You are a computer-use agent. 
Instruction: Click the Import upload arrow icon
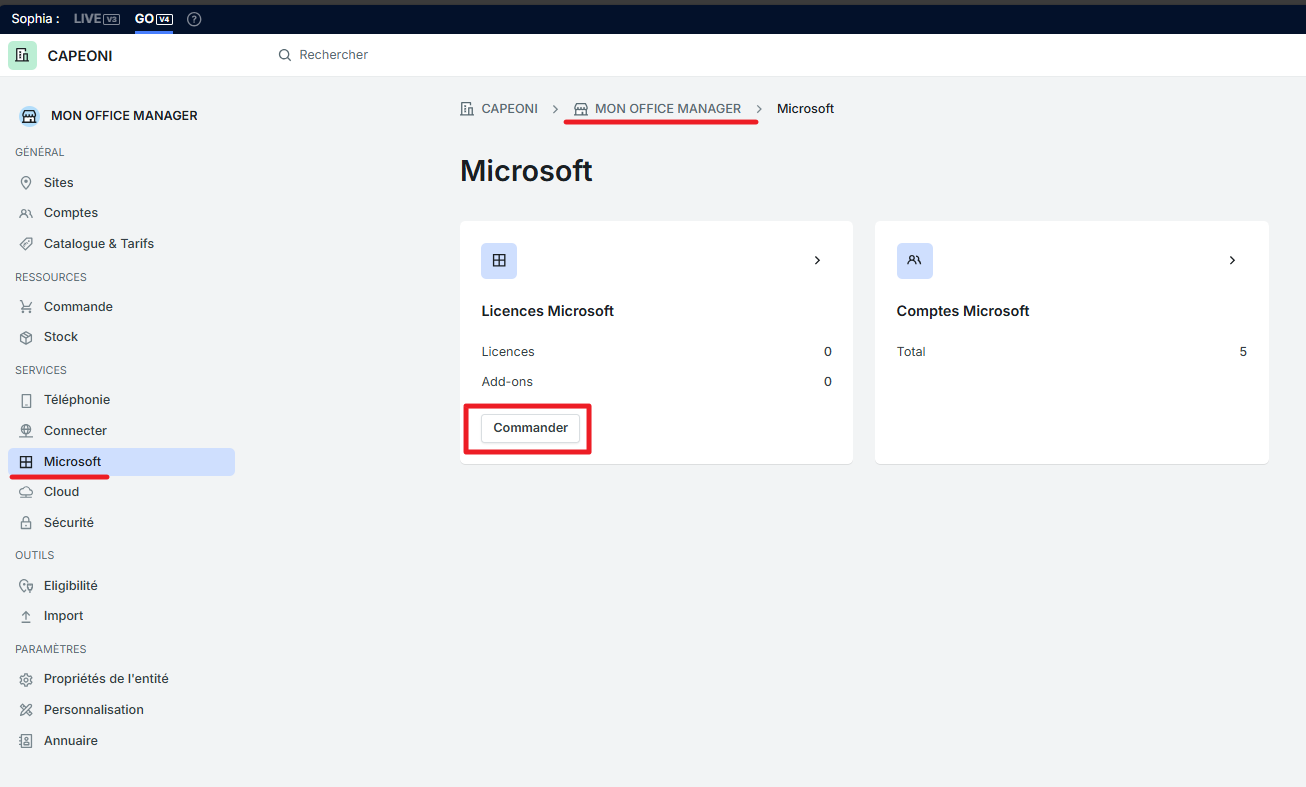click(26, 616)
